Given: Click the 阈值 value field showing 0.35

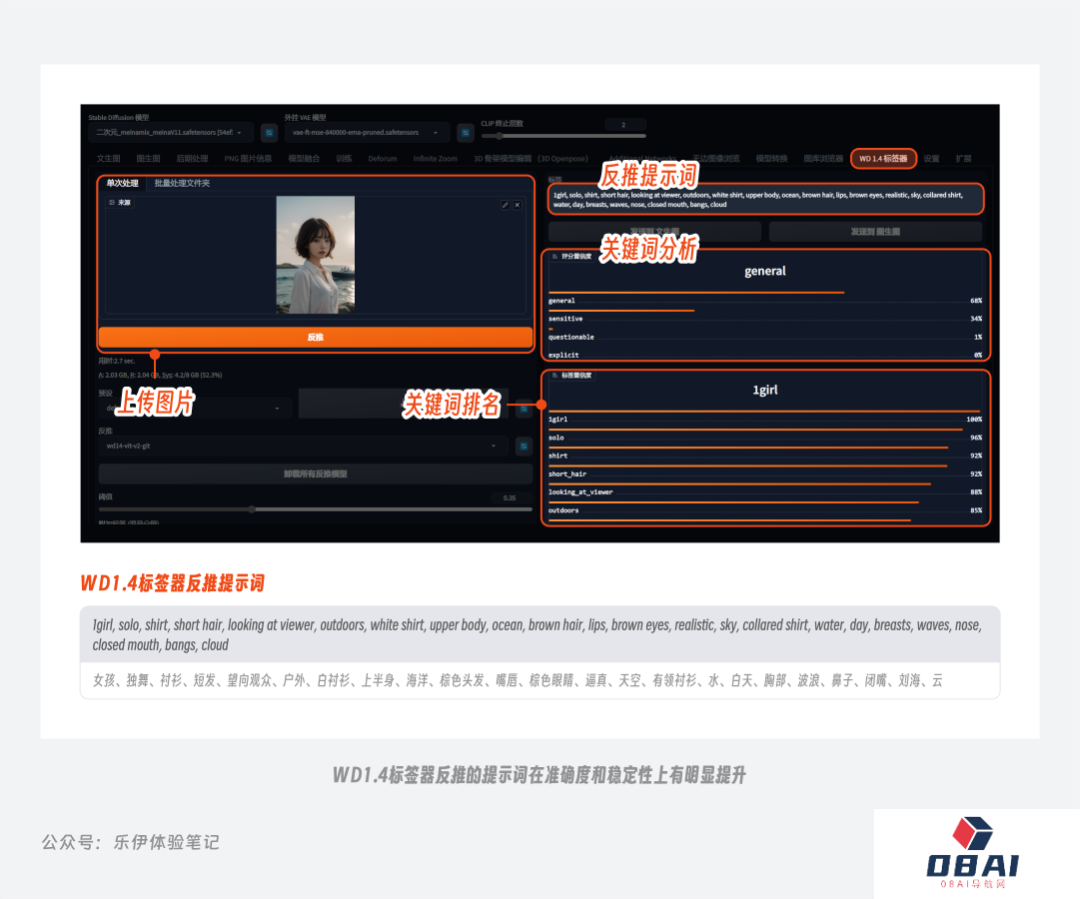Looking at the screenshot, I should click(510, 497).
